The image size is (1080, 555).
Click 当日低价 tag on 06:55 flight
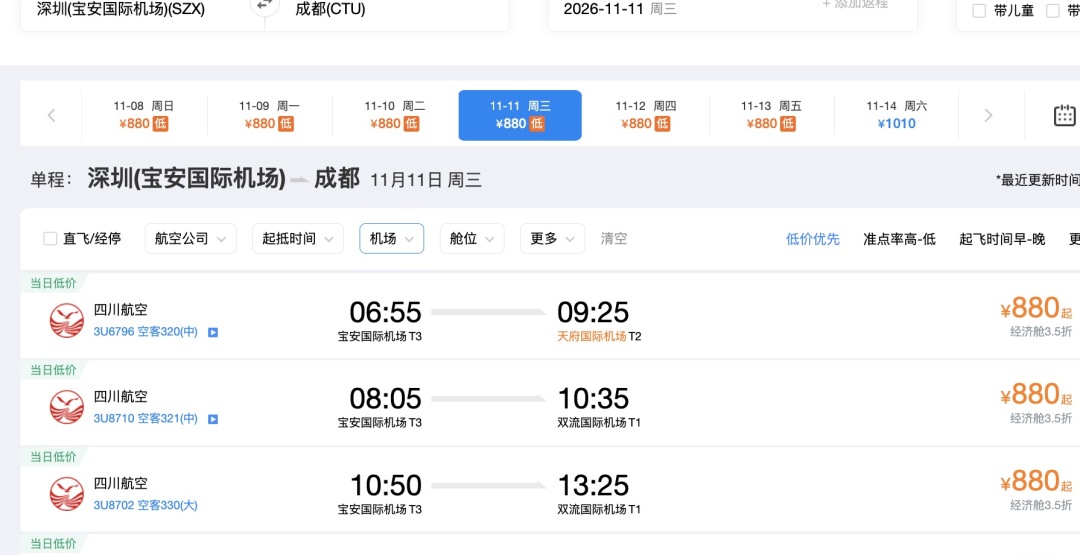[53, 283]
